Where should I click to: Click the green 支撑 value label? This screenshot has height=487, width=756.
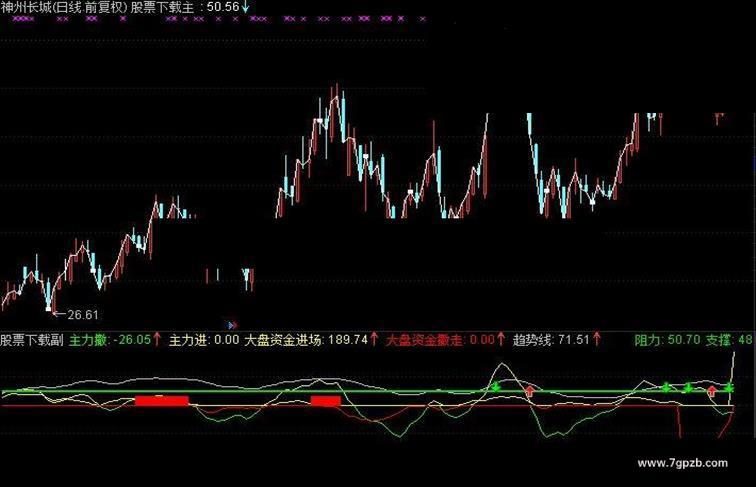pyautogui.click(x=729, y=340)
